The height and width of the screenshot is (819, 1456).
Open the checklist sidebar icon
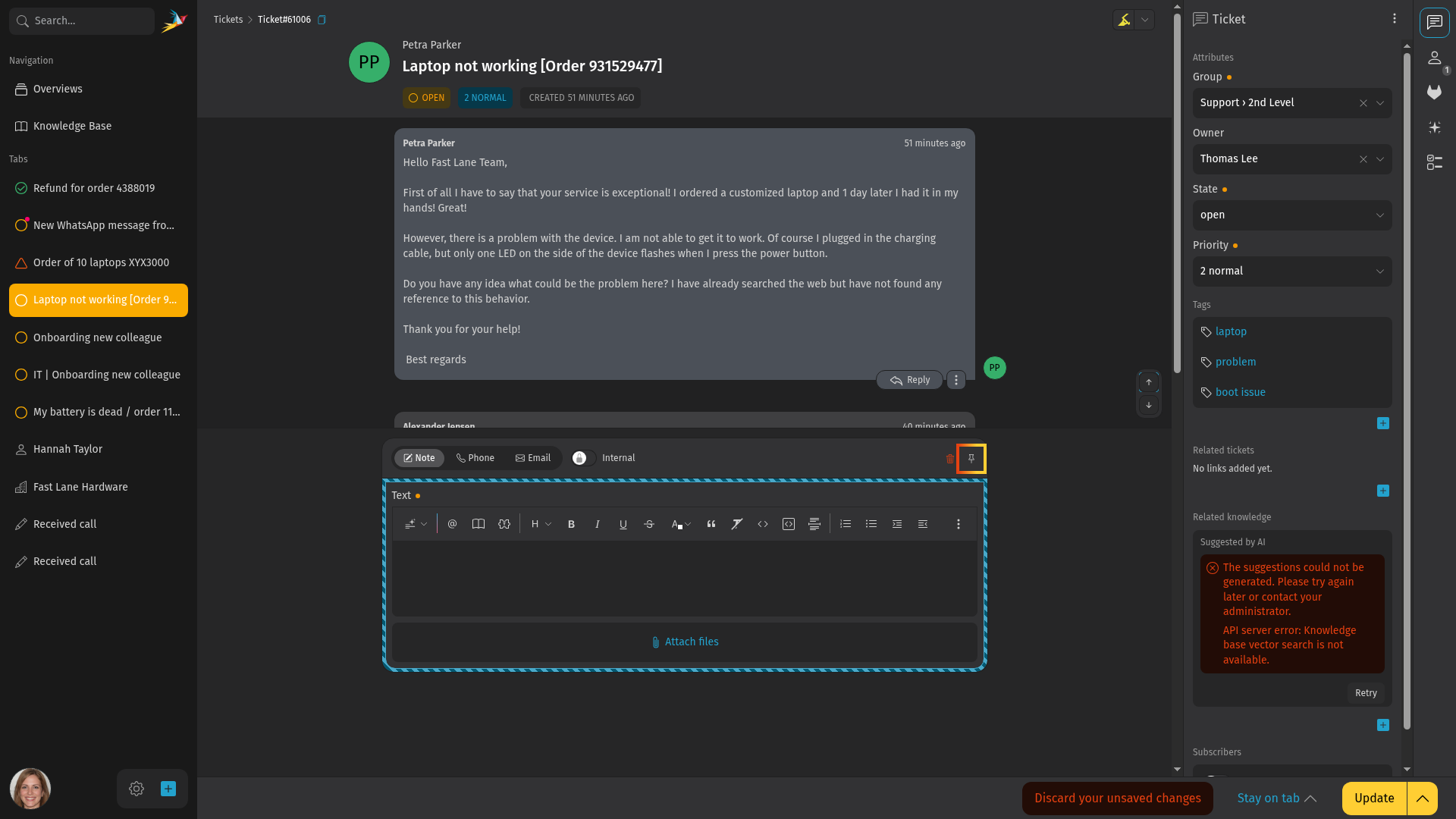tap(1435, 162)
